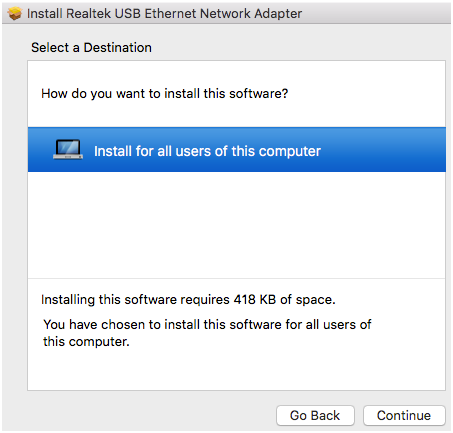Click the 418 KB space requirement text

pyautogui.click(x=188, y=299)
